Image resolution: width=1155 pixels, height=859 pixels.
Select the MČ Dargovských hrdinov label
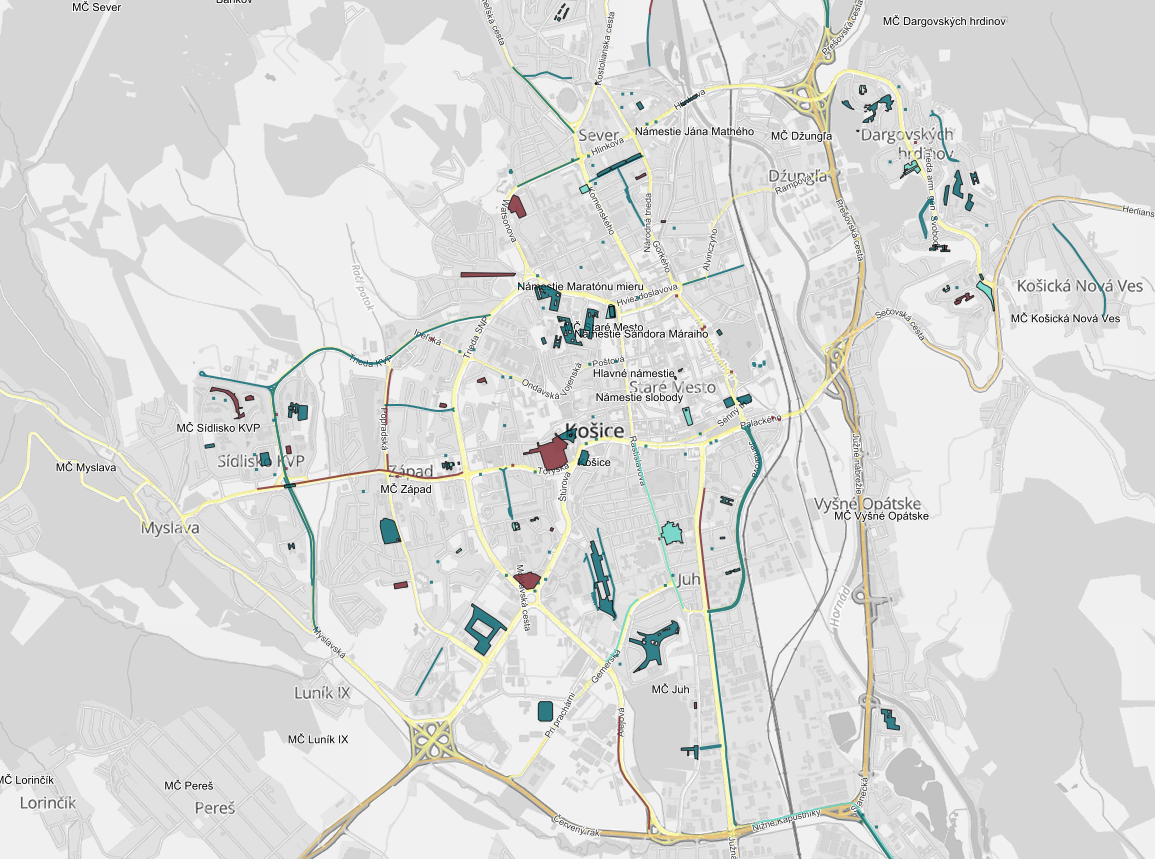pos(943,21)
